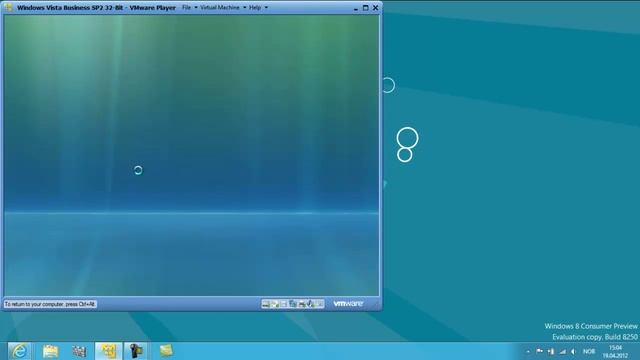Viewport: 640px width, 360px height.
Task: Click fifth device icon in VMware status bar
Action: [302, 304]
